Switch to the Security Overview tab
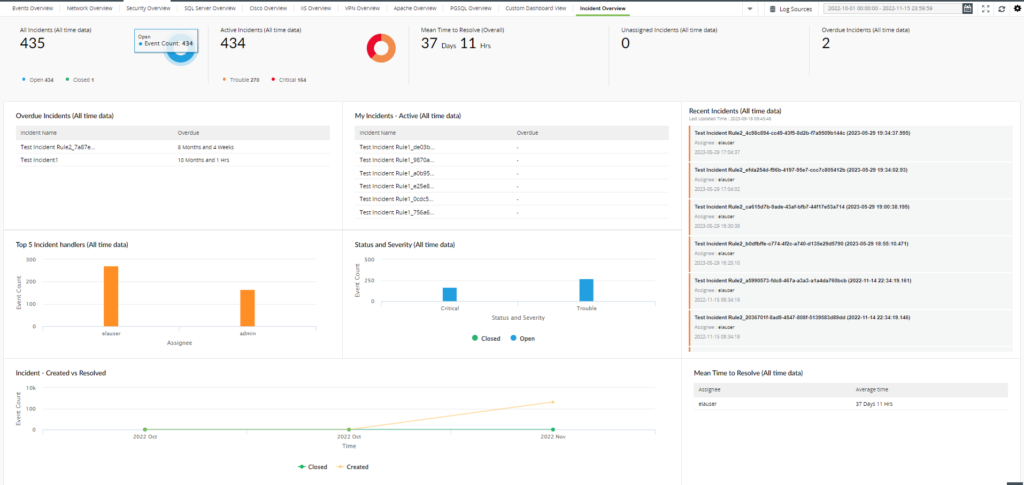This screenshot has width=1024, height=485. [148, 7]
